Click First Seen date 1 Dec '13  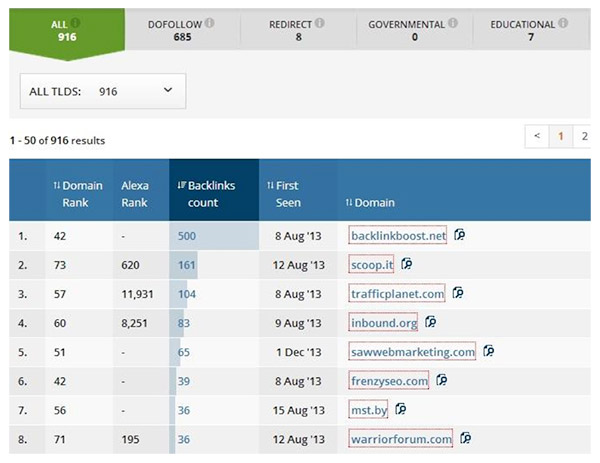[x=299, y=352]
